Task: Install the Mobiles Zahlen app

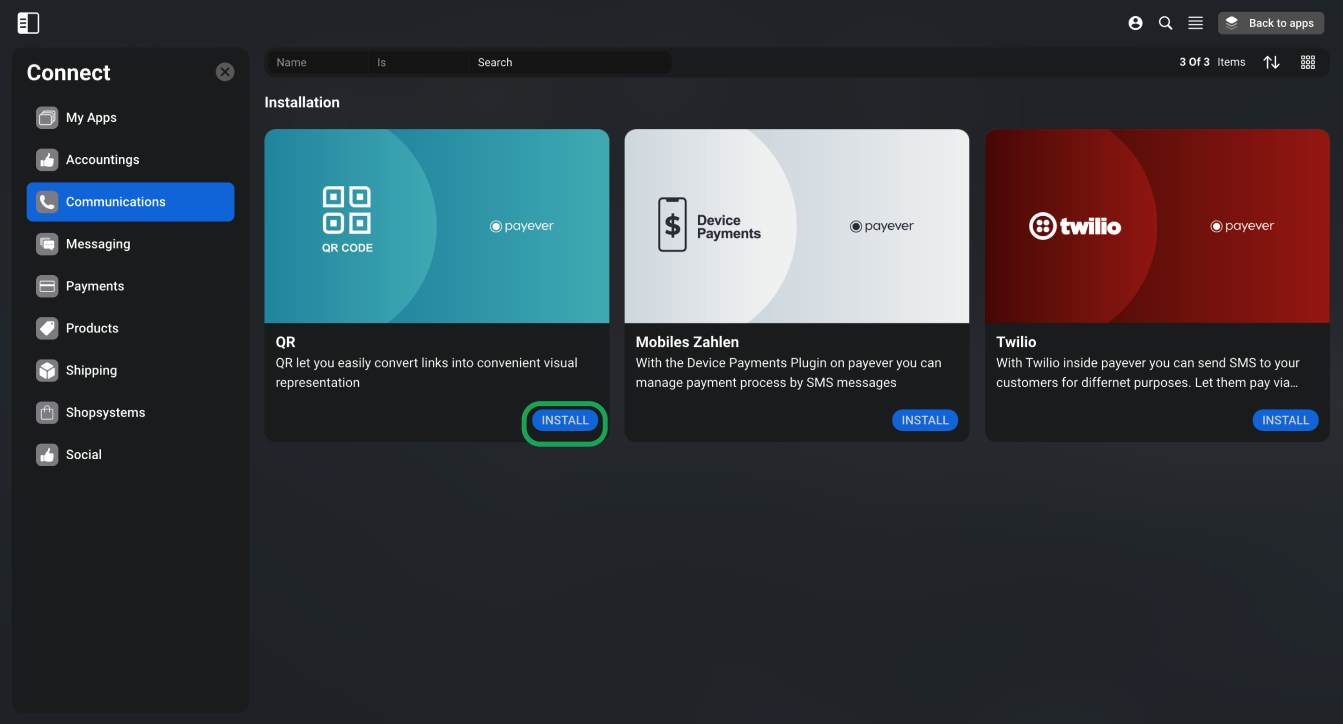Action: coord(925,420)
